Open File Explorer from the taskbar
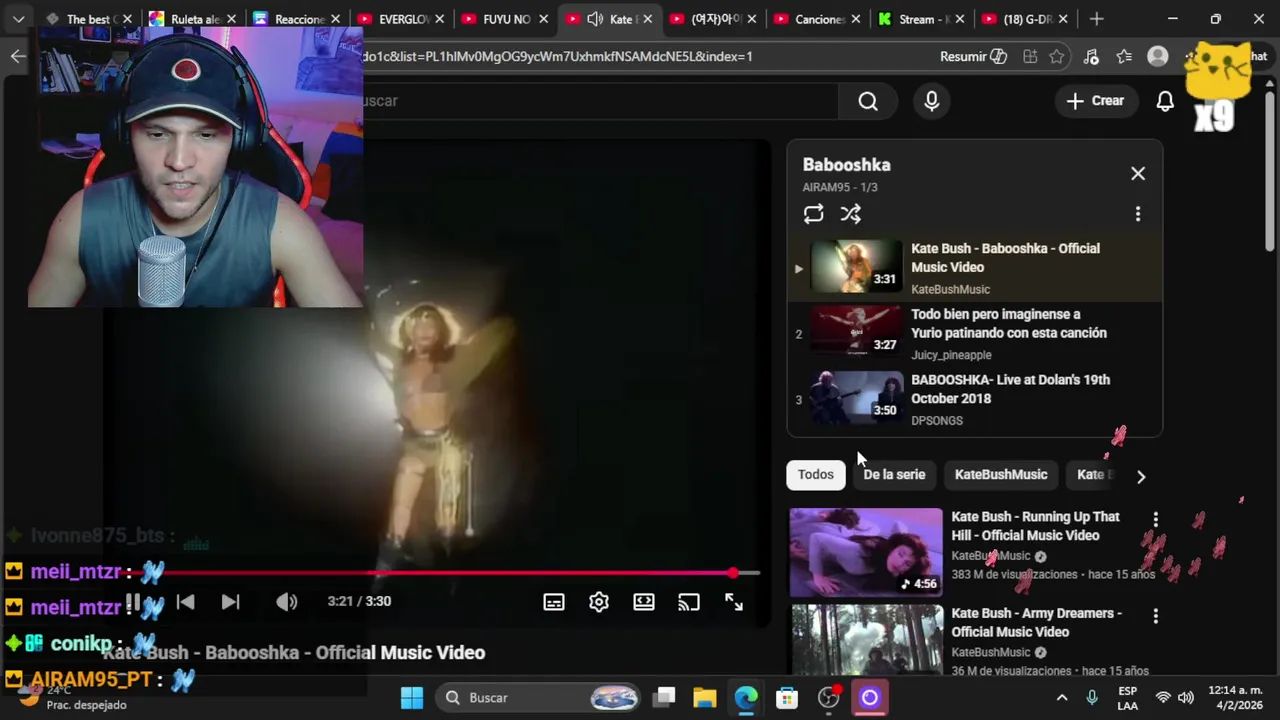Screen dimensions: 1280x720 click(705, 698)
